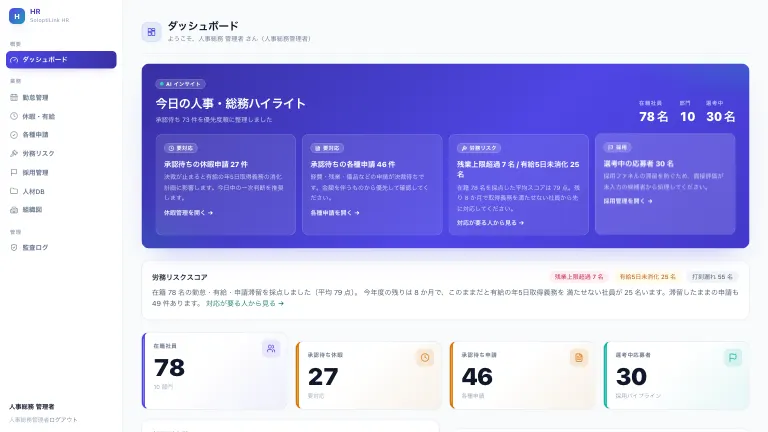The height and width of the screenshot is (432, 768).
Task: Open the 選考中応募者 30 stat card
Action: [x=676, y=375]
